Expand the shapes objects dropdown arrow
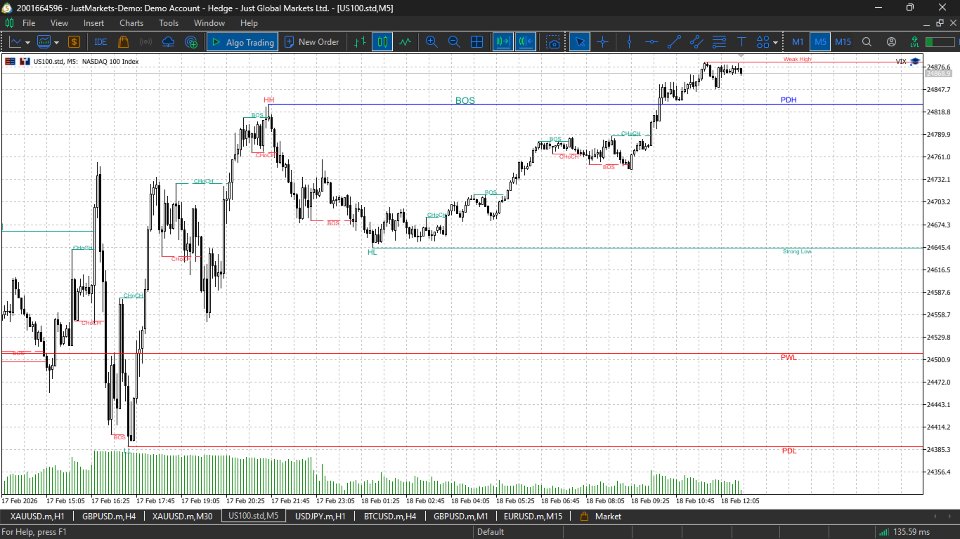The image size is (960, 539). (x=775, y=42)
